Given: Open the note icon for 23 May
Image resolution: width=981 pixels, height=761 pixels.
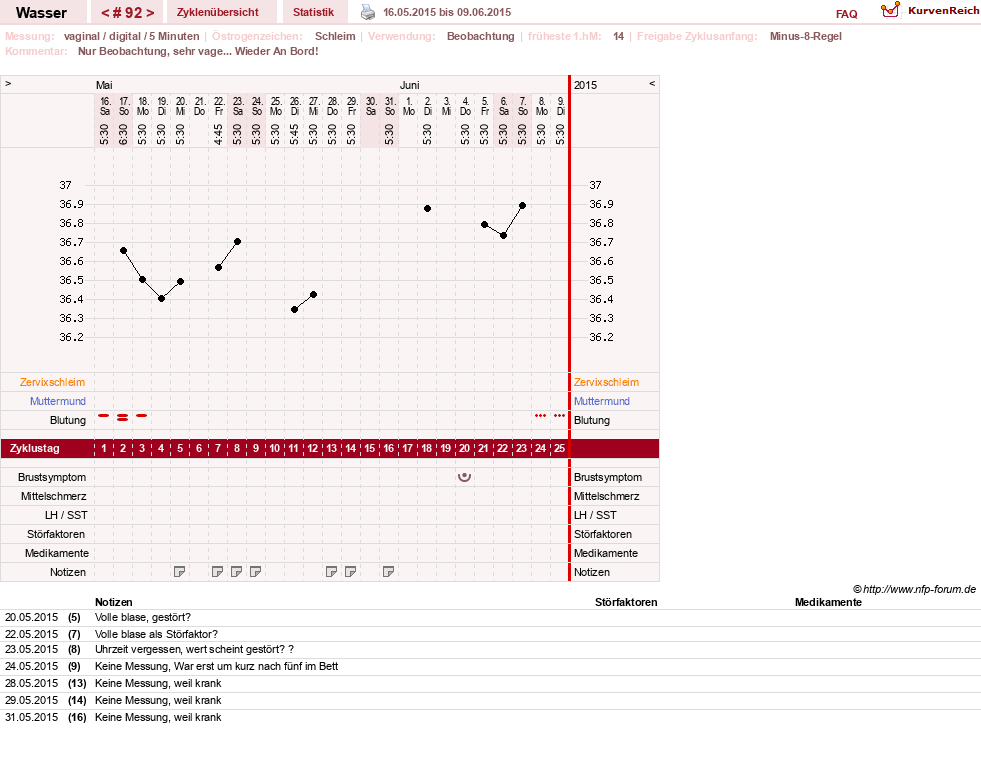Looking at the screenshot, I should [236, 571].
